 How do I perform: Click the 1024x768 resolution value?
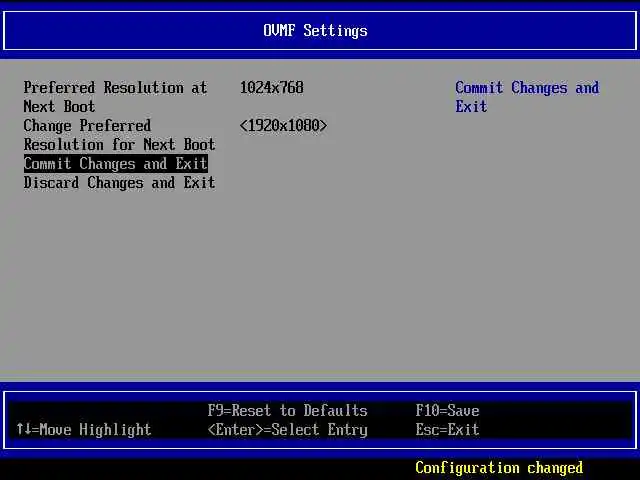271,87
